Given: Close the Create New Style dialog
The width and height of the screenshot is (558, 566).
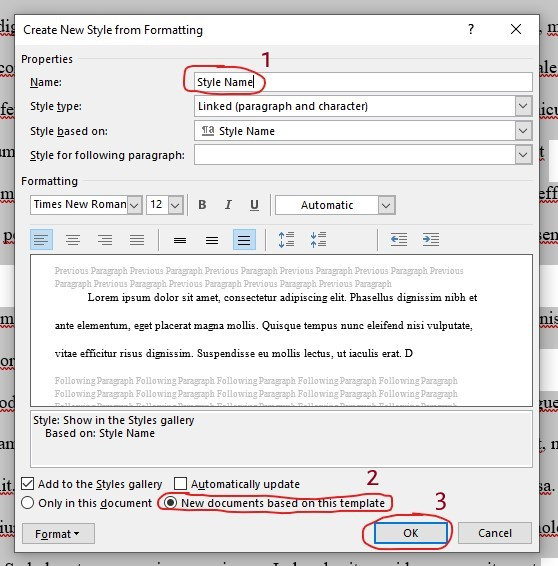Looking at the screenshot, I should 516,29.
